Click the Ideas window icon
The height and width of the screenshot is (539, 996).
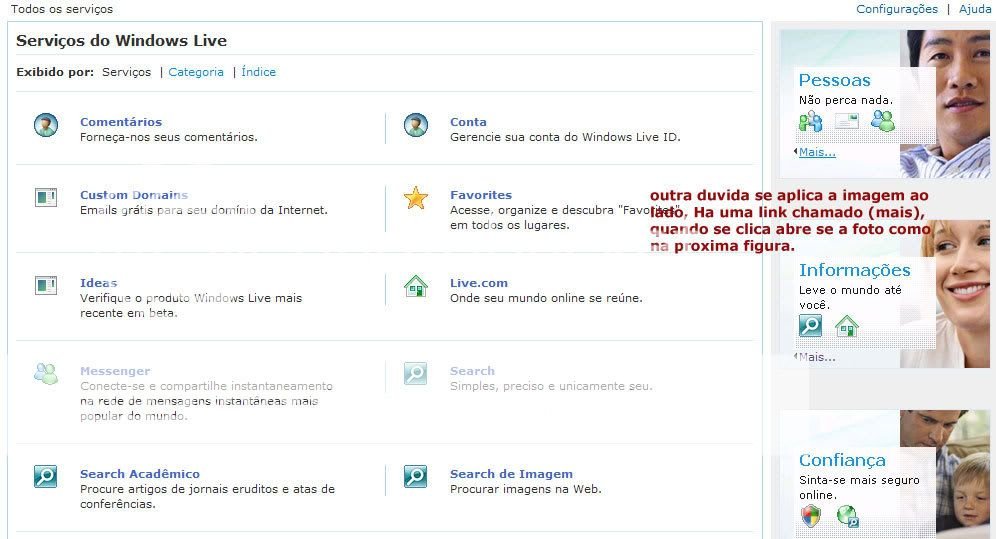[46, 285]
